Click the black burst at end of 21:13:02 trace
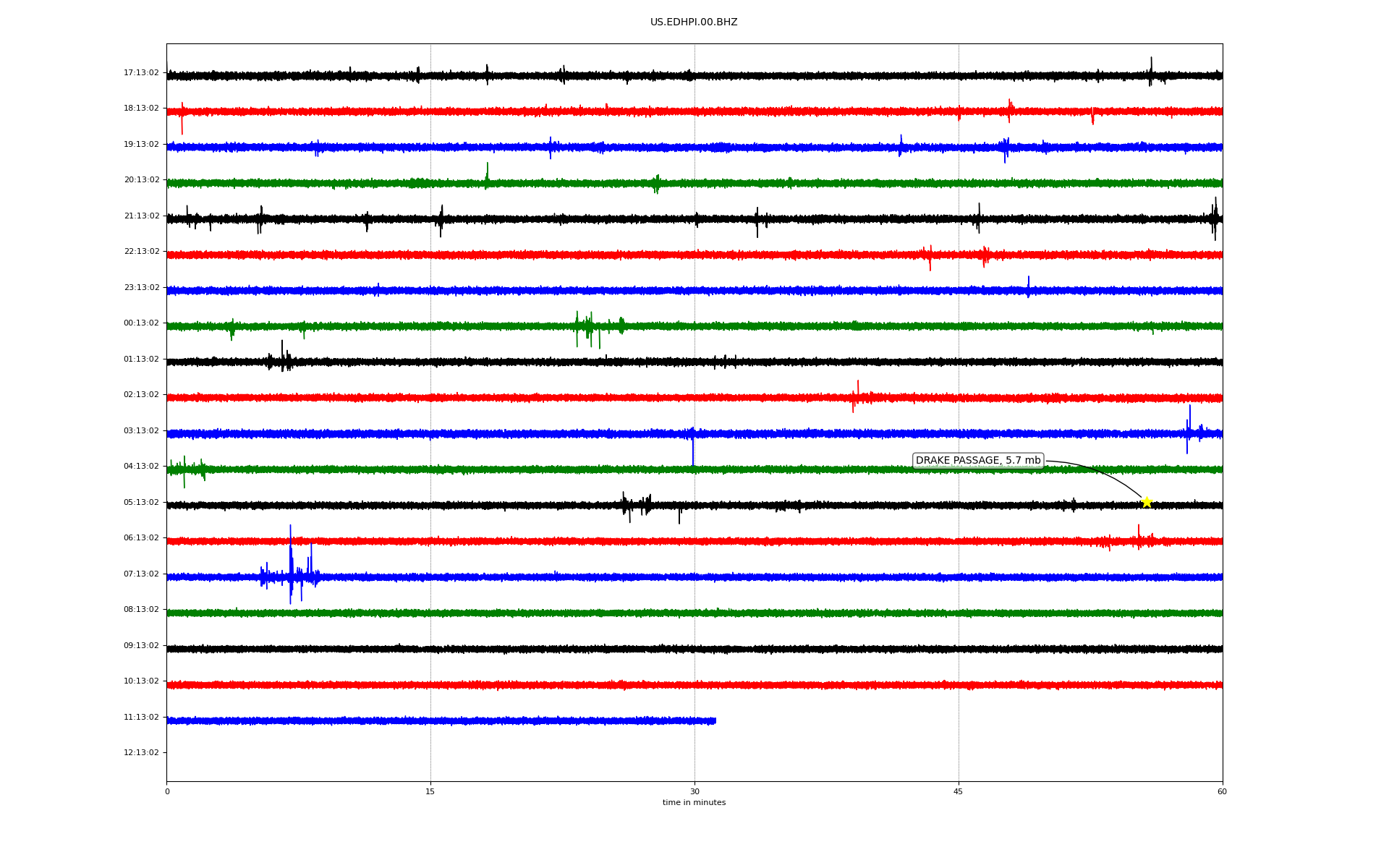 point(1215,218)
